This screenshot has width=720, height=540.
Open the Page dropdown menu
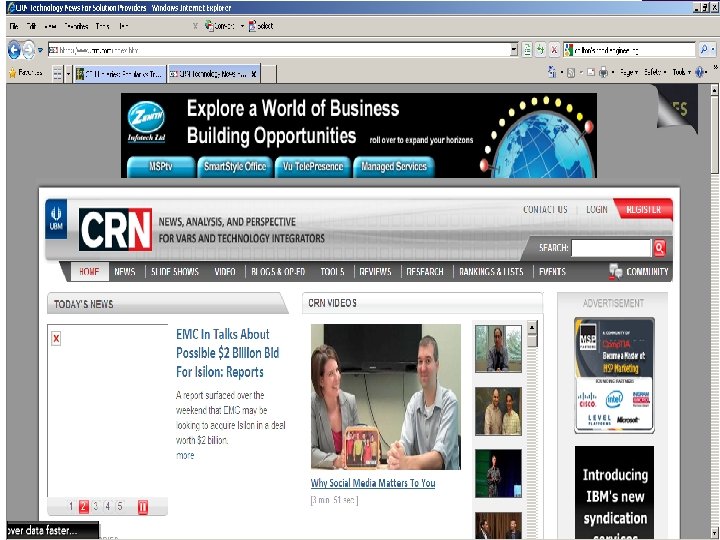coord(629,73)
